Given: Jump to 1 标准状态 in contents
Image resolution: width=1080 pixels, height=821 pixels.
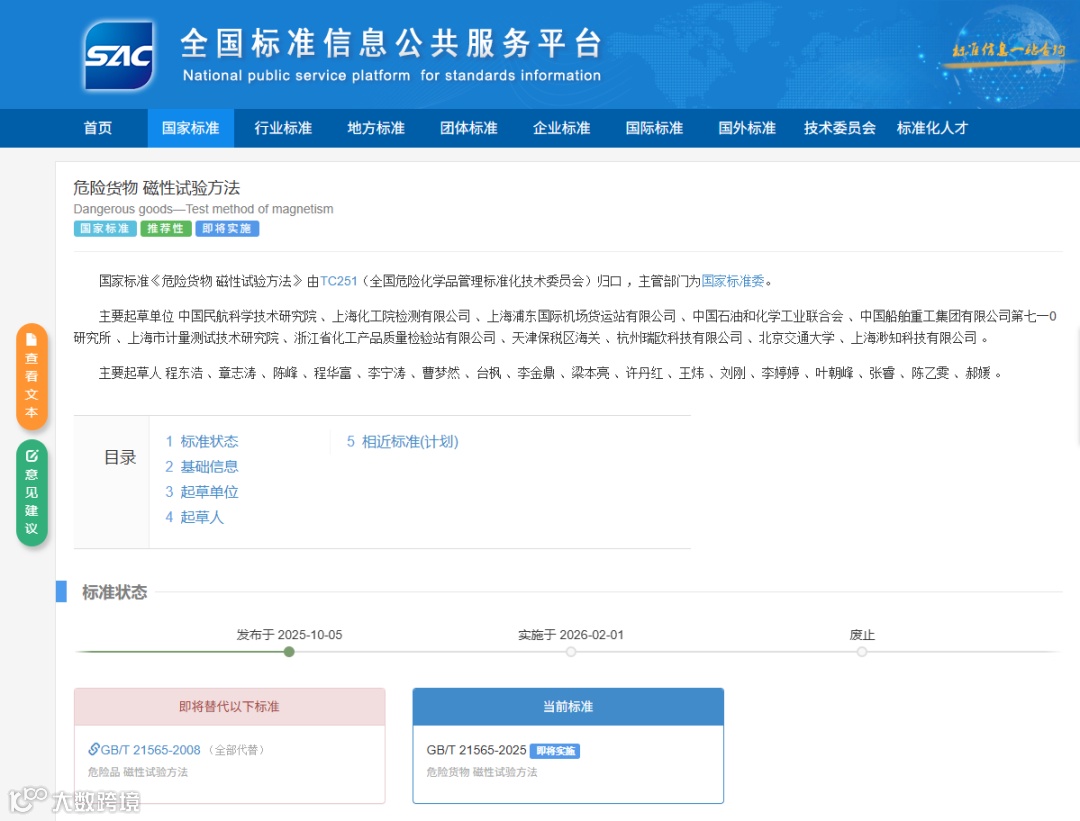Looking at the screenshot, I should coord(202,441).
